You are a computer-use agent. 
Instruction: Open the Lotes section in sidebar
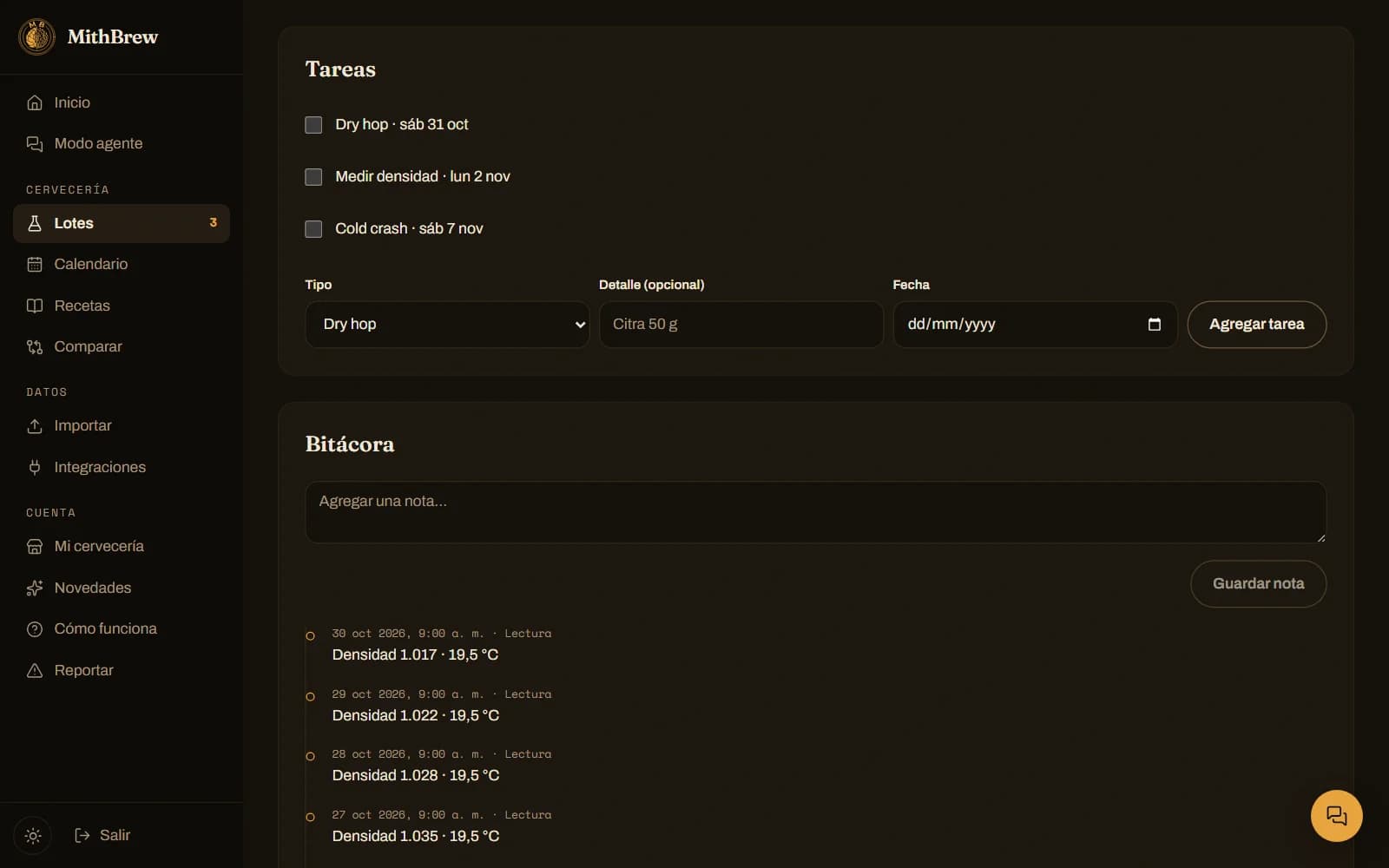122,223
